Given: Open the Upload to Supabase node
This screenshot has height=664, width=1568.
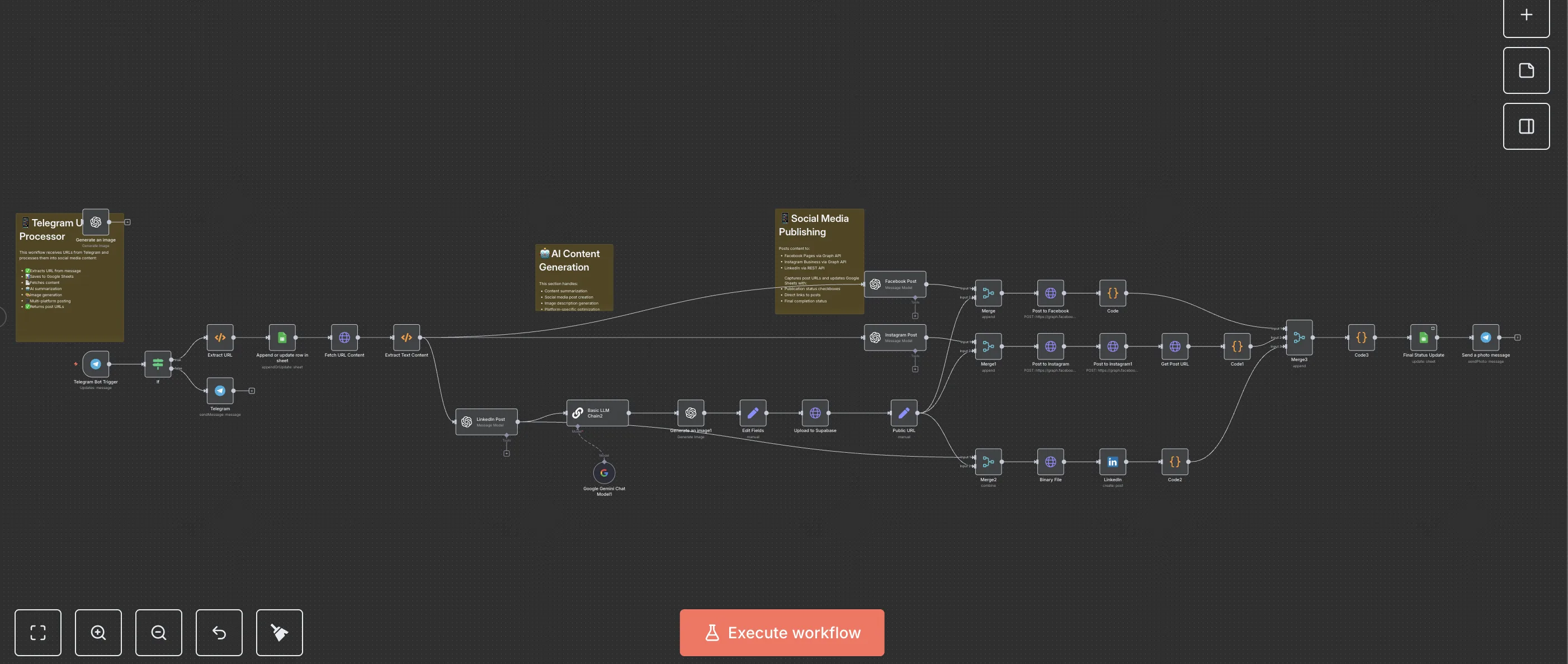Looking at the screenshot, I should tap(815, 412).
